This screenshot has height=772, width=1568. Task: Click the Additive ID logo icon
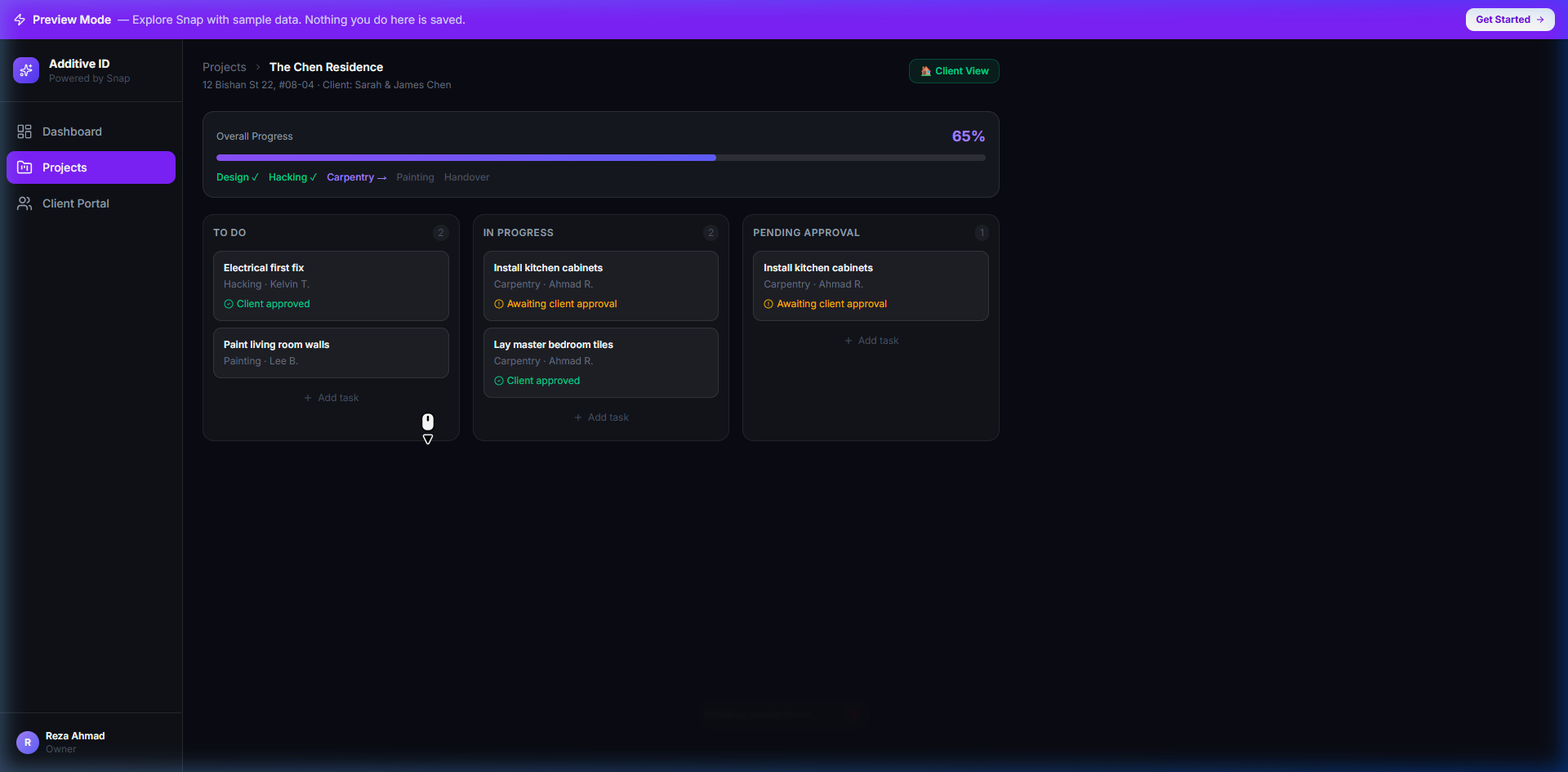click(26, 70)
